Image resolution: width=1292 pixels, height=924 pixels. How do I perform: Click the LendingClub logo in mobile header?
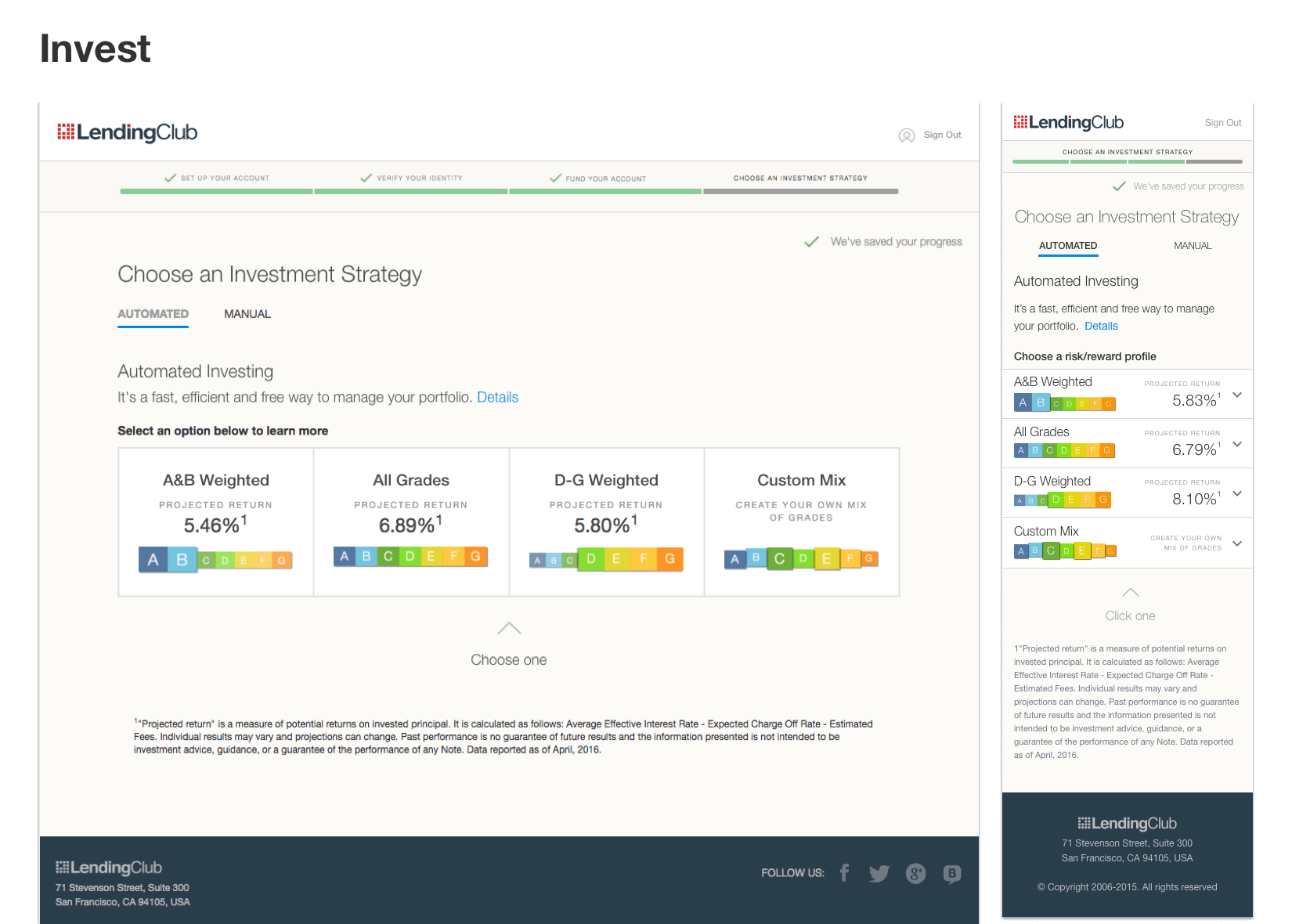[x=1068, y=122]
